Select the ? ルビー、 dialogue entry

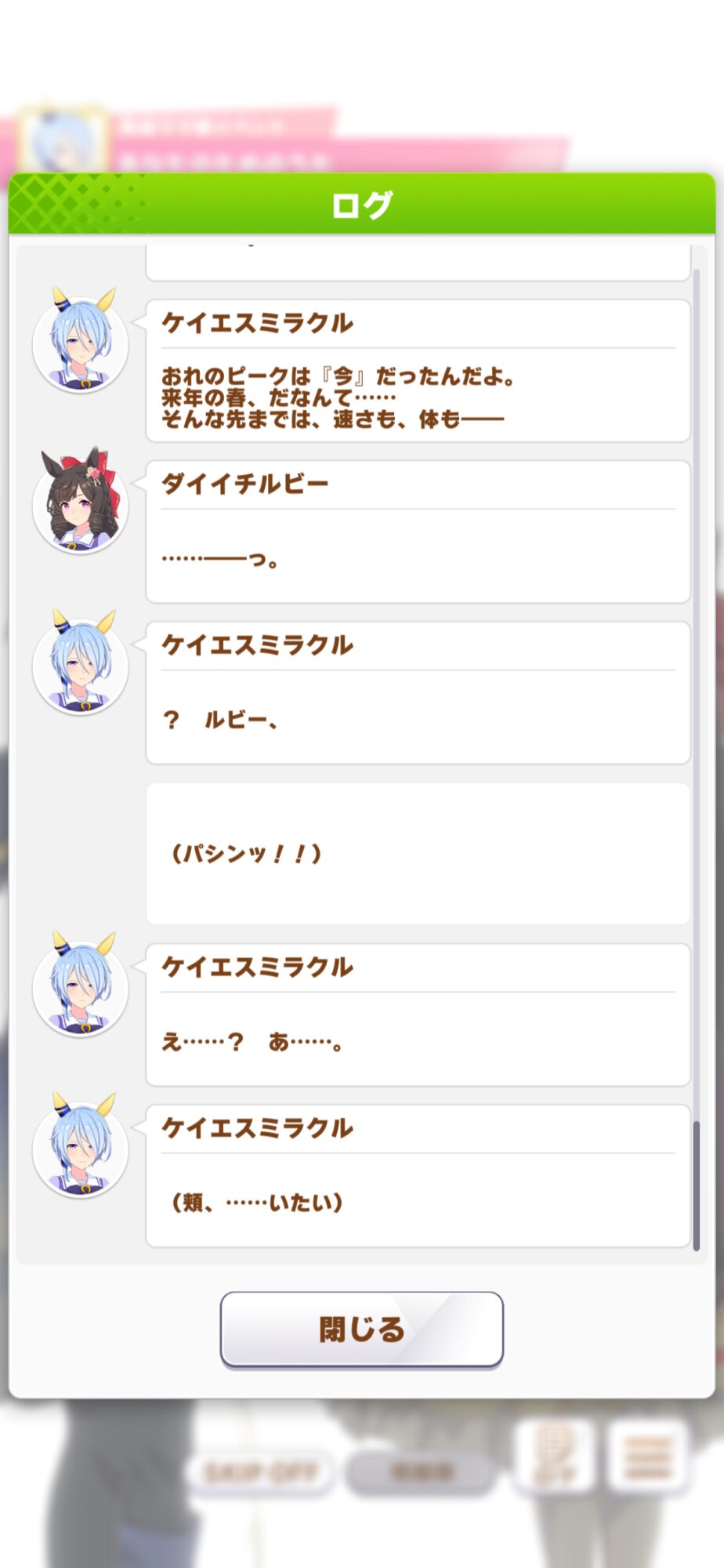[418, 693]
